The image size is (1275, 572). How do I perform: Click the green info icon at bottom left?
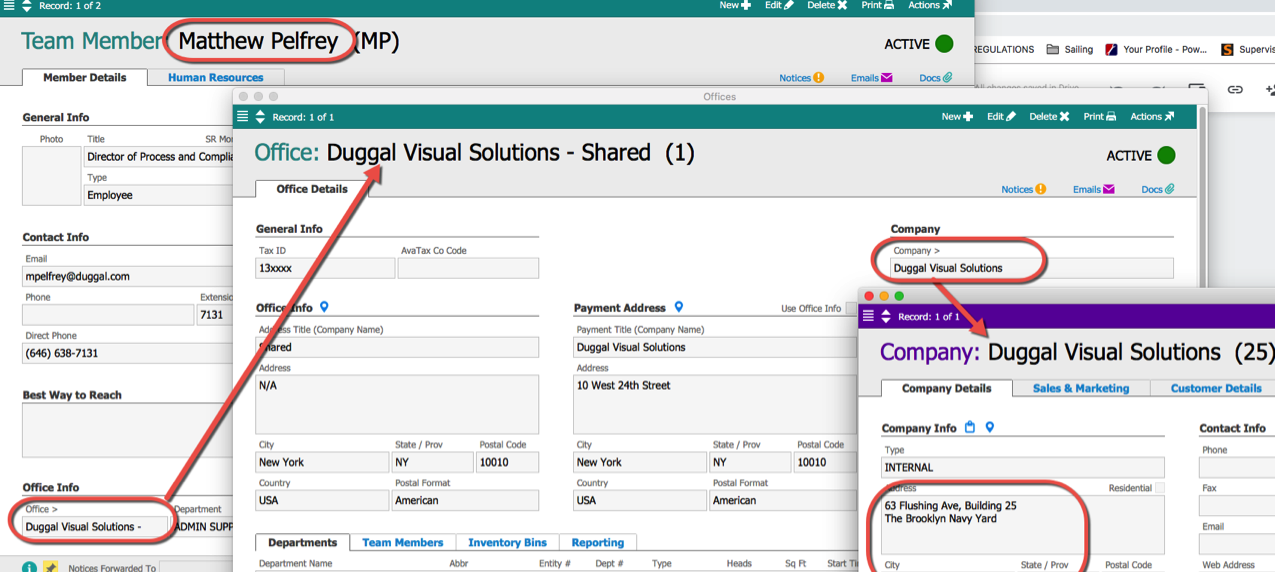point(29,567)
